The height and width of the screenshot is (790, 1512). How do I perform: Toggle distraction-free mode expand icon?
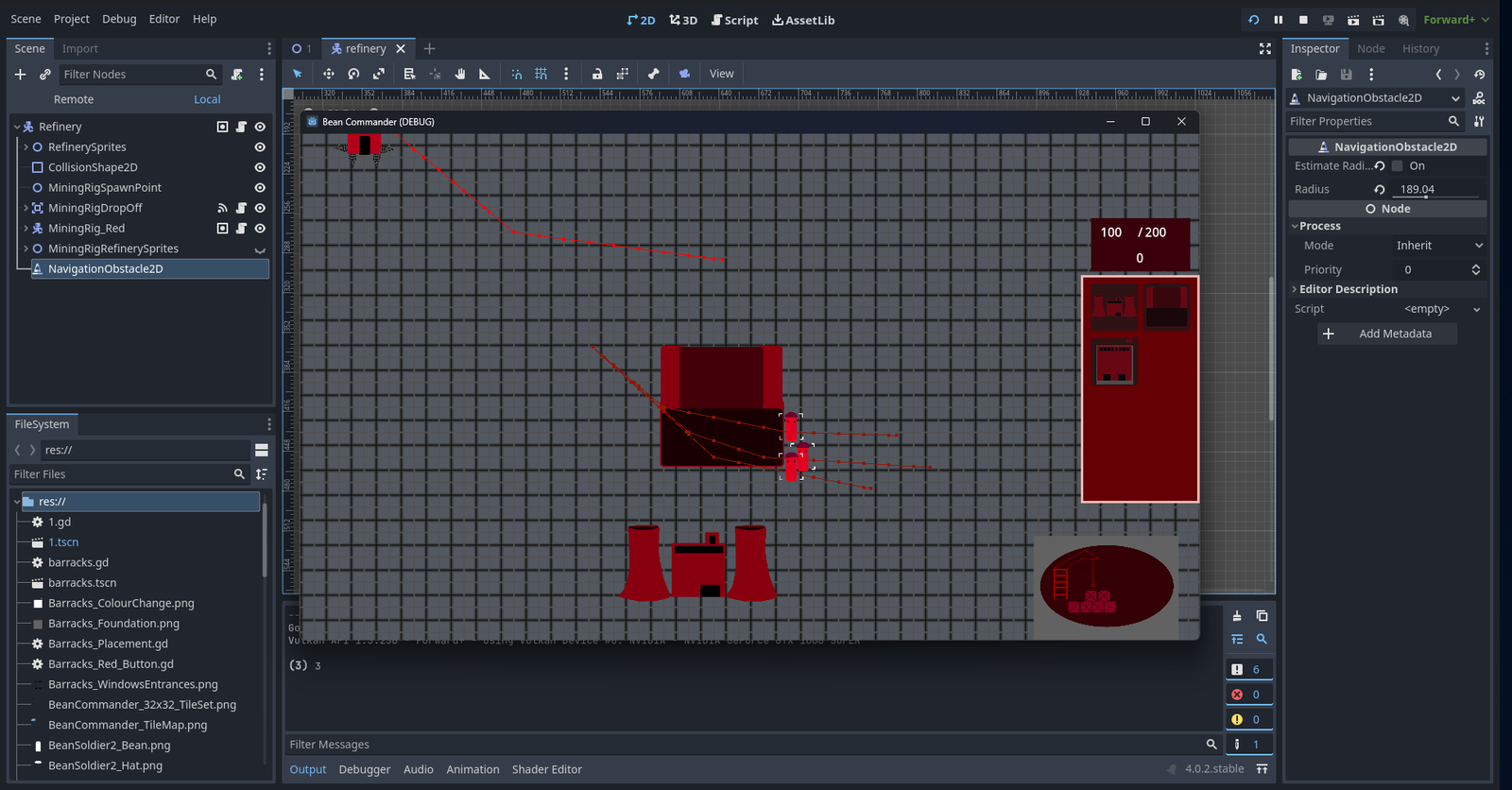click(x=1265, y=49)
